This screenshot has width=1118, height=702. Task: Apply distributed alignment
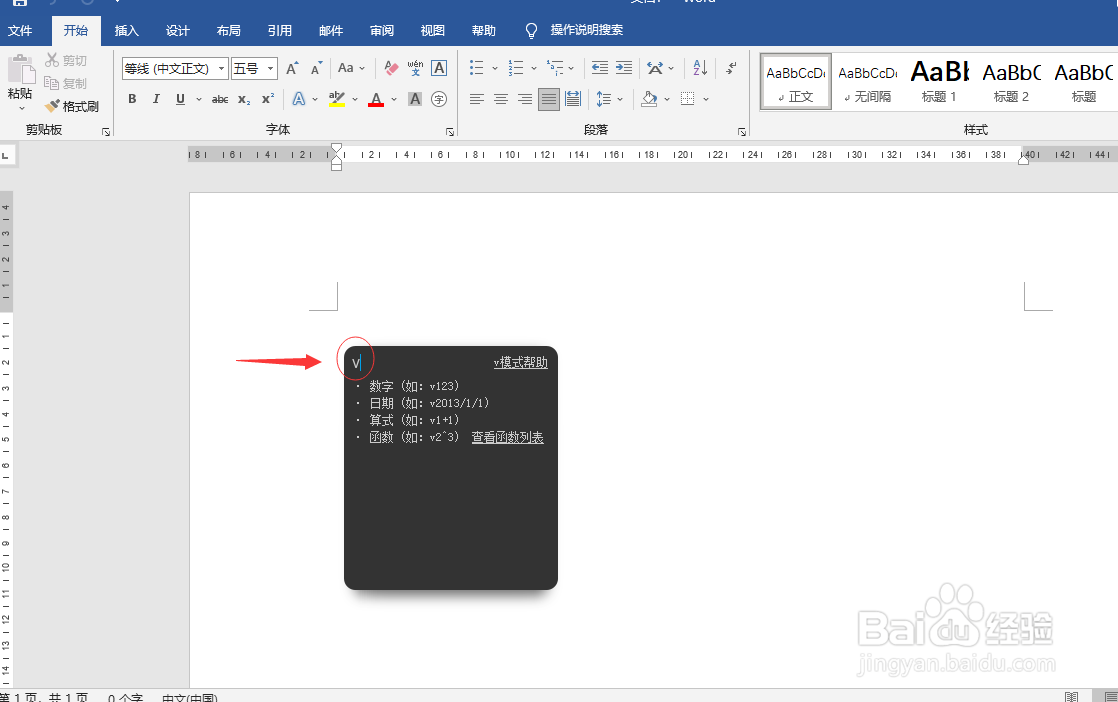(x=573, y=99)
